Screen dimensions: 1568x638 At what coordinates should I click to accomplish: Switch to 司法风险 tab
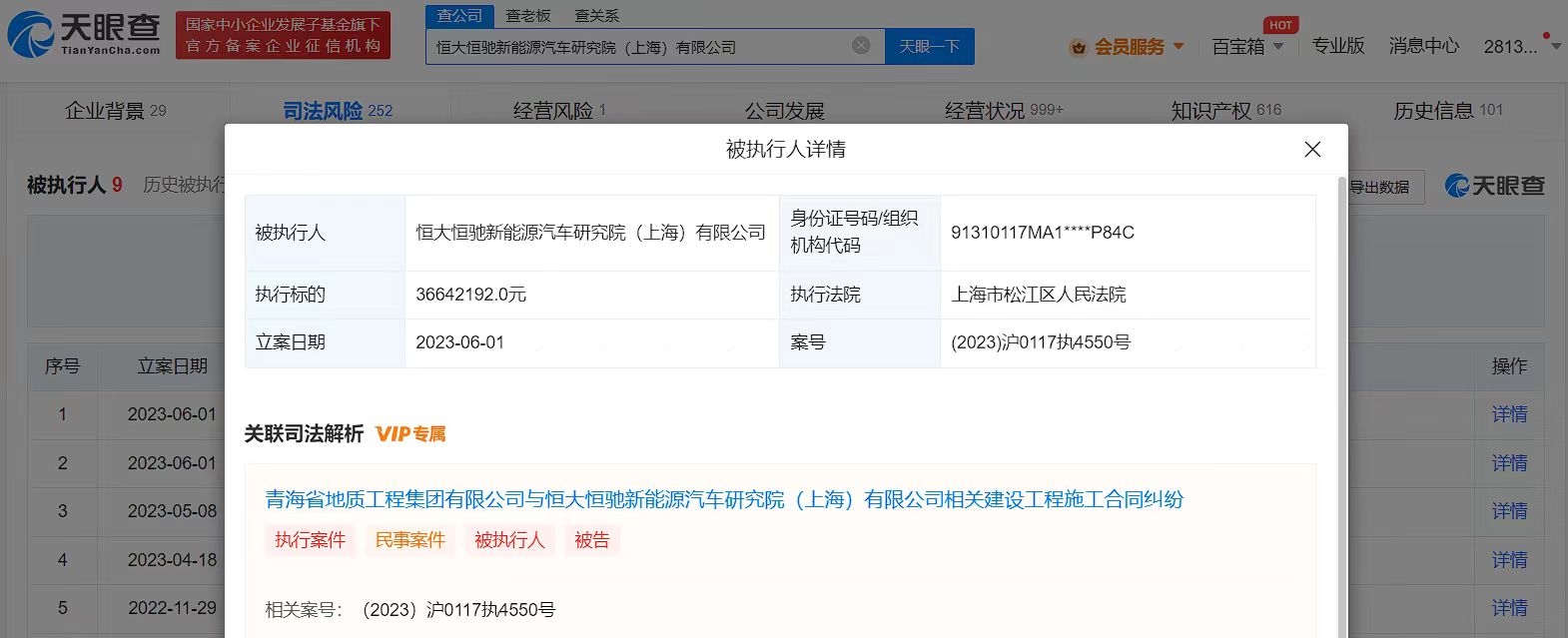338,110
